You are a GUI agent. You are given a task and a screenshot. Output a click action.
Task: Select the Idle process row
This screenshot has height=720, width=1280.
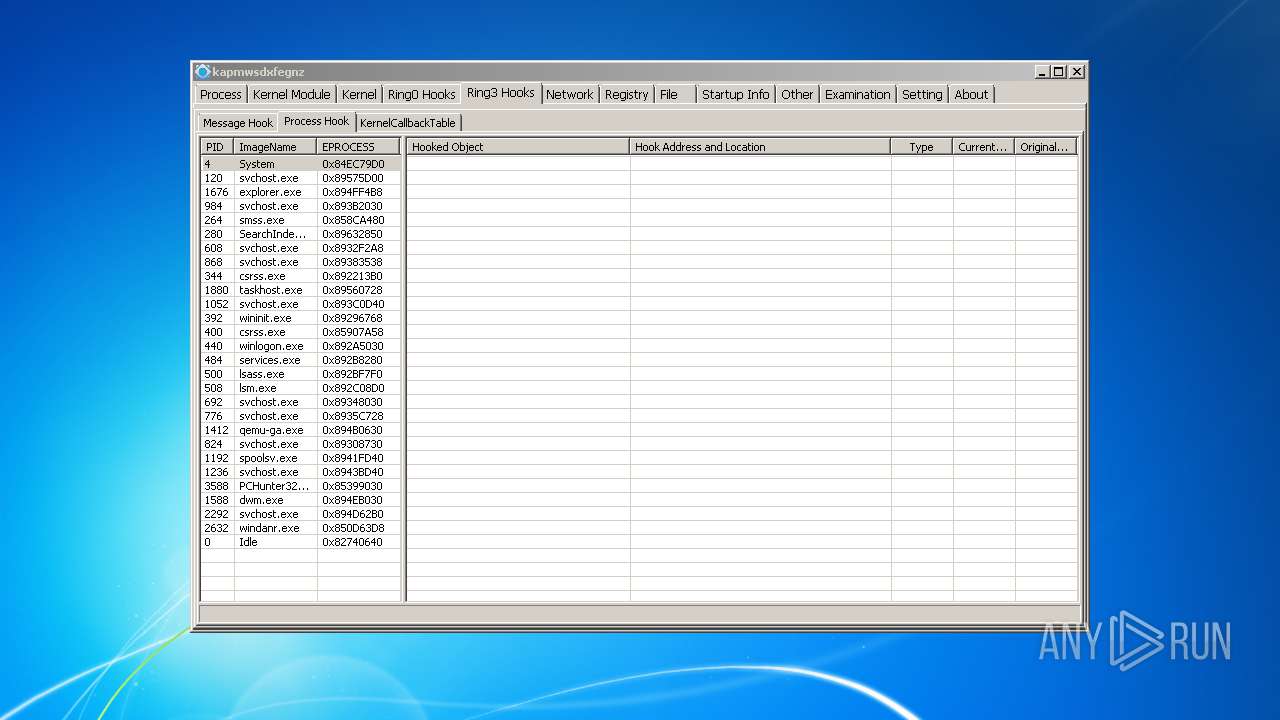point(300,542)
